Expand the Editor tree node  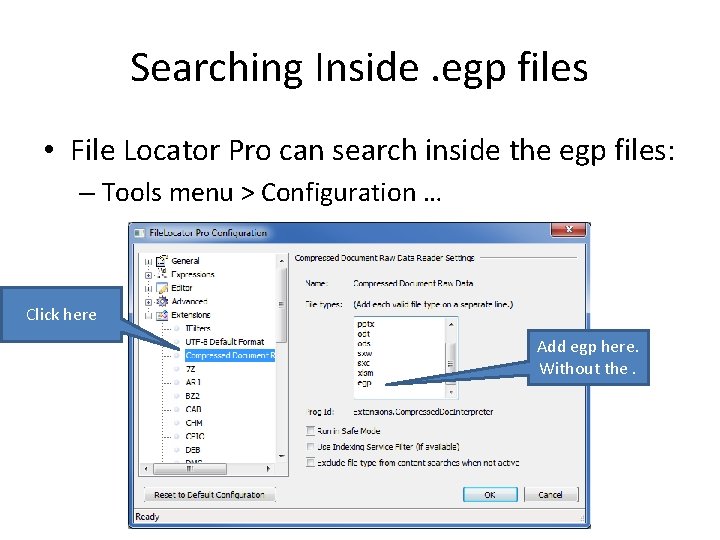(148, 288)
